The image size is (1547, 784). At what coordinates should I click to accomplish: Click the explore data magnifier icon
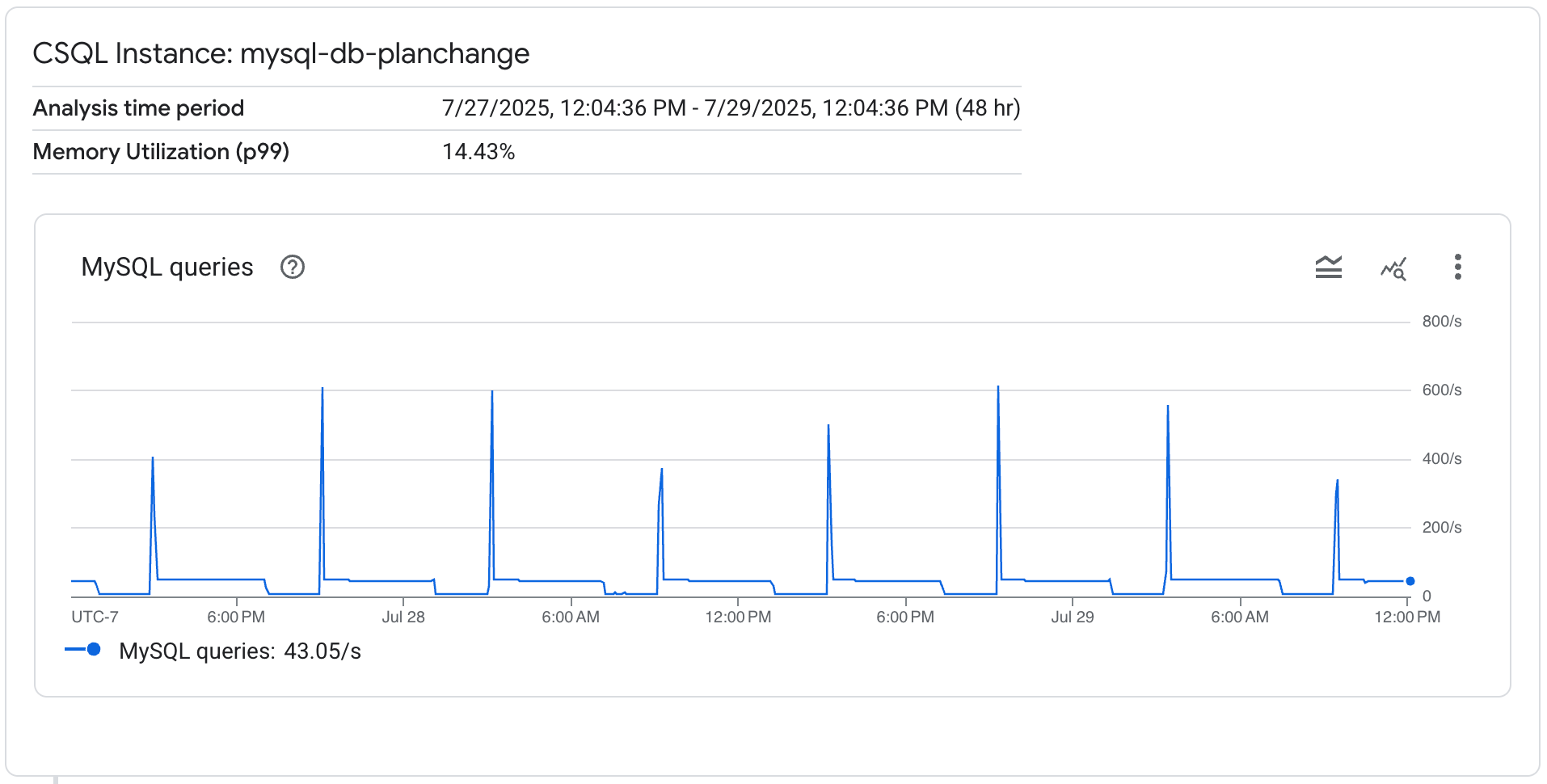[x=1393, y=268]
